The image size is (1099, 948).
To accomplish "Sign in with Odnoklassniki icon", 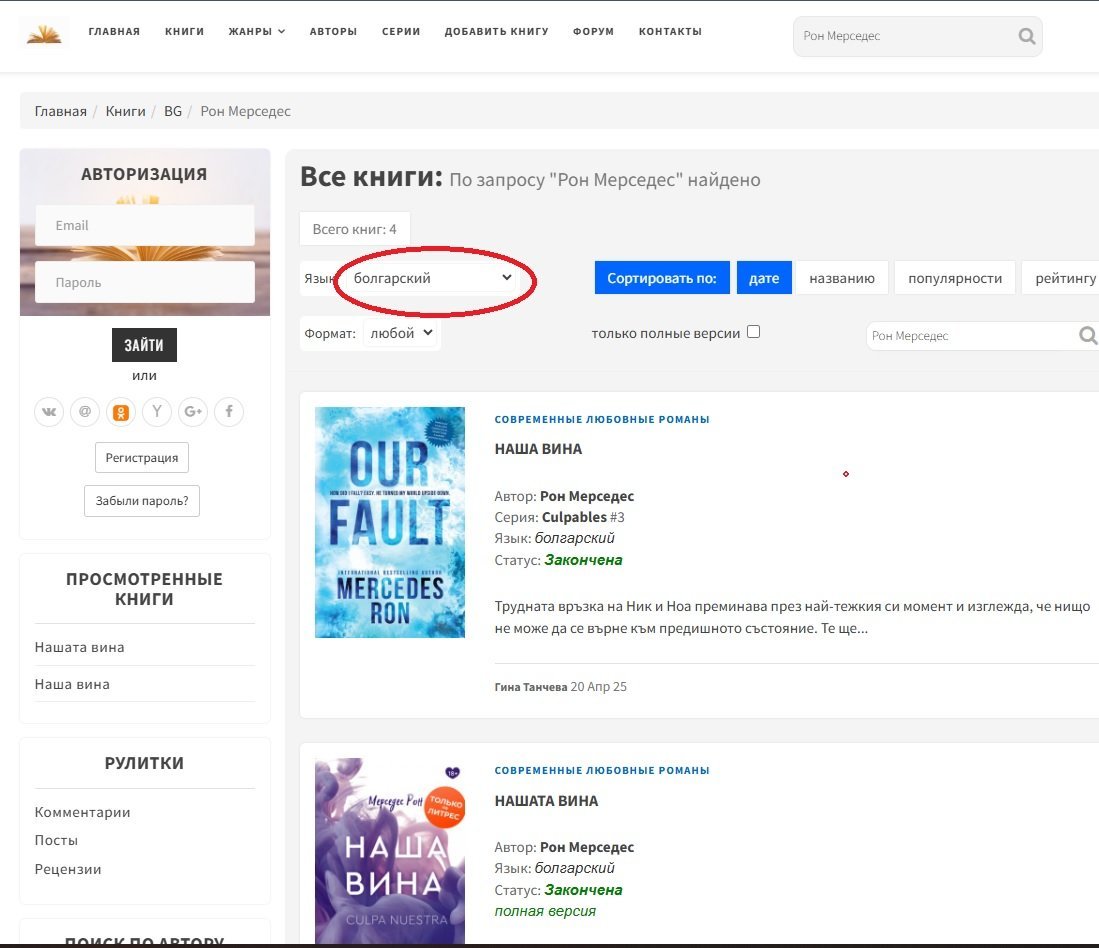I will (121, 411).
